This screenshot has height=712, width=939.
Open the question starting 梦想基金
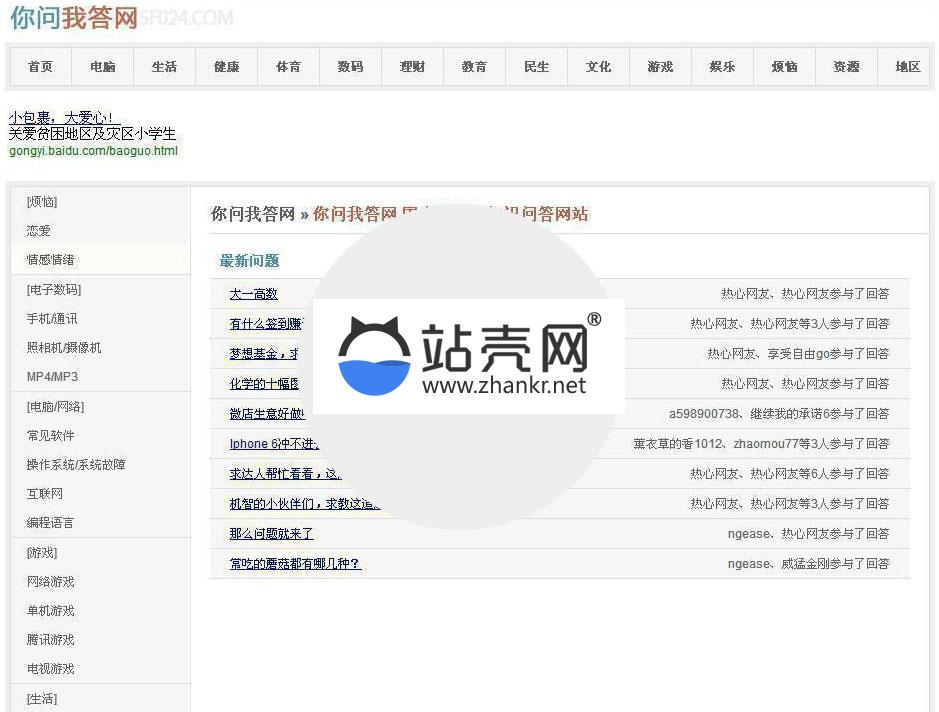(263, 354)
